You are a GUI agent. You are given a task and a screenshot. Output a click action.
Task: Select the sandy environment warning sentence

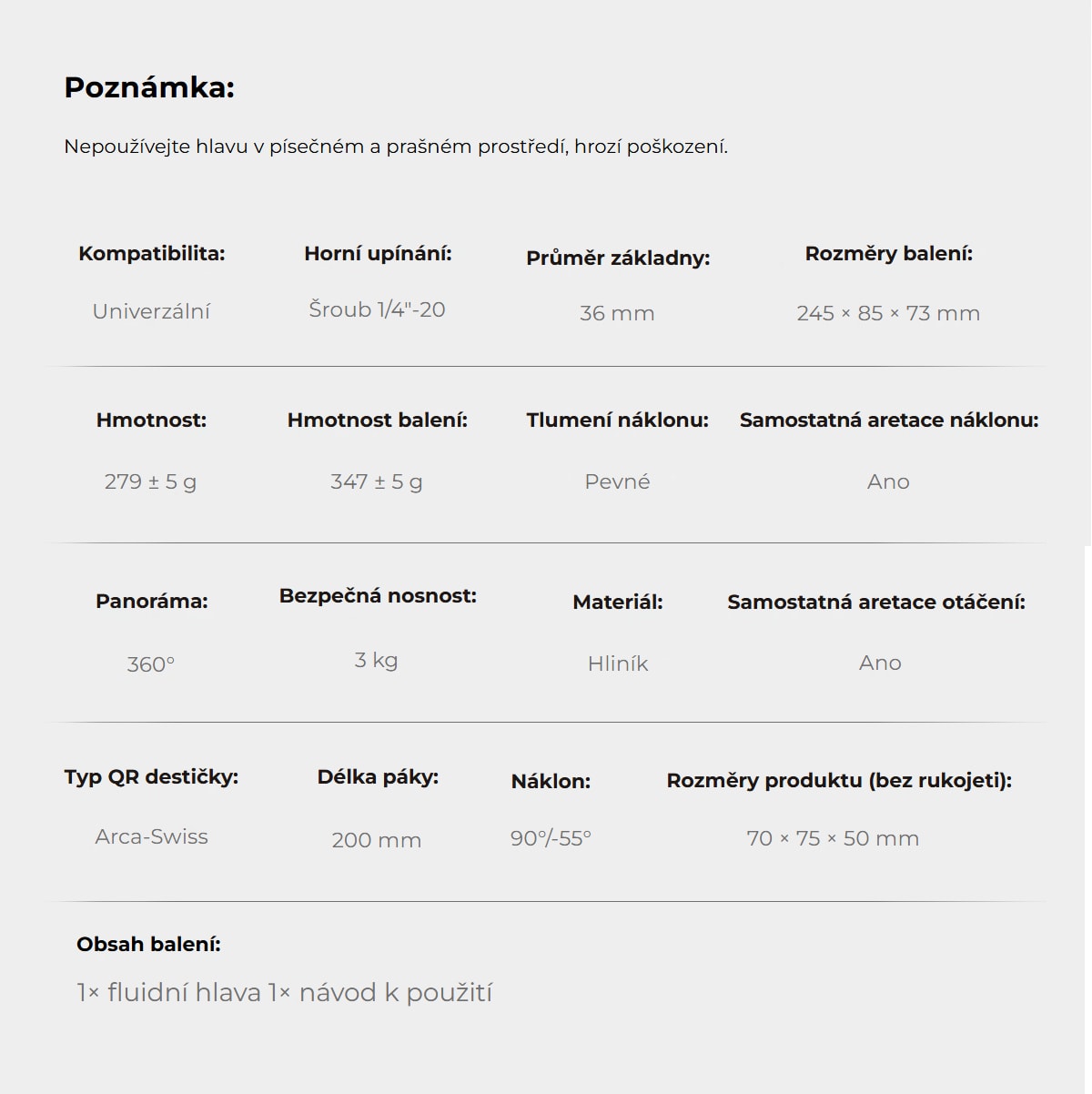(x=396, y=147)
